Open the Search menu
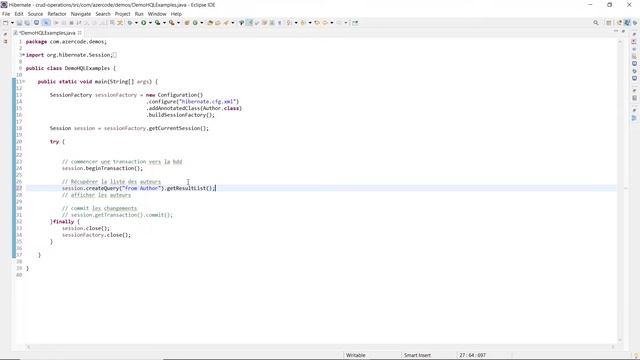The height and width of the screenshot is (360, 640). click(103, 14)
